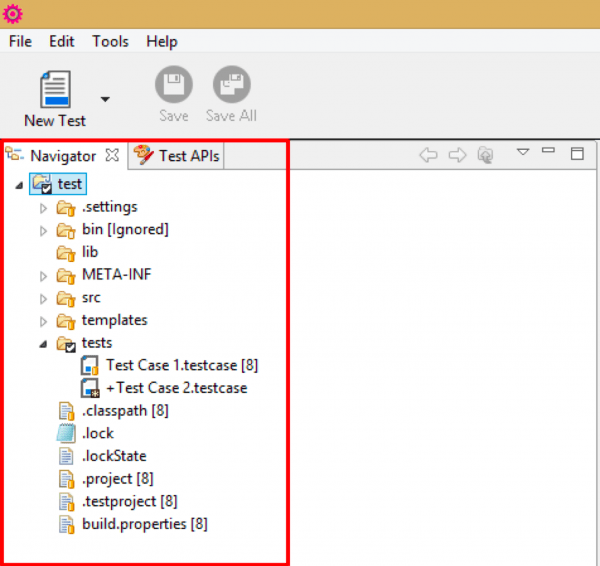Click the New Test document icon
Image resolution: width=600 pixels, height=566 pixels.
[x=55, y=89]
